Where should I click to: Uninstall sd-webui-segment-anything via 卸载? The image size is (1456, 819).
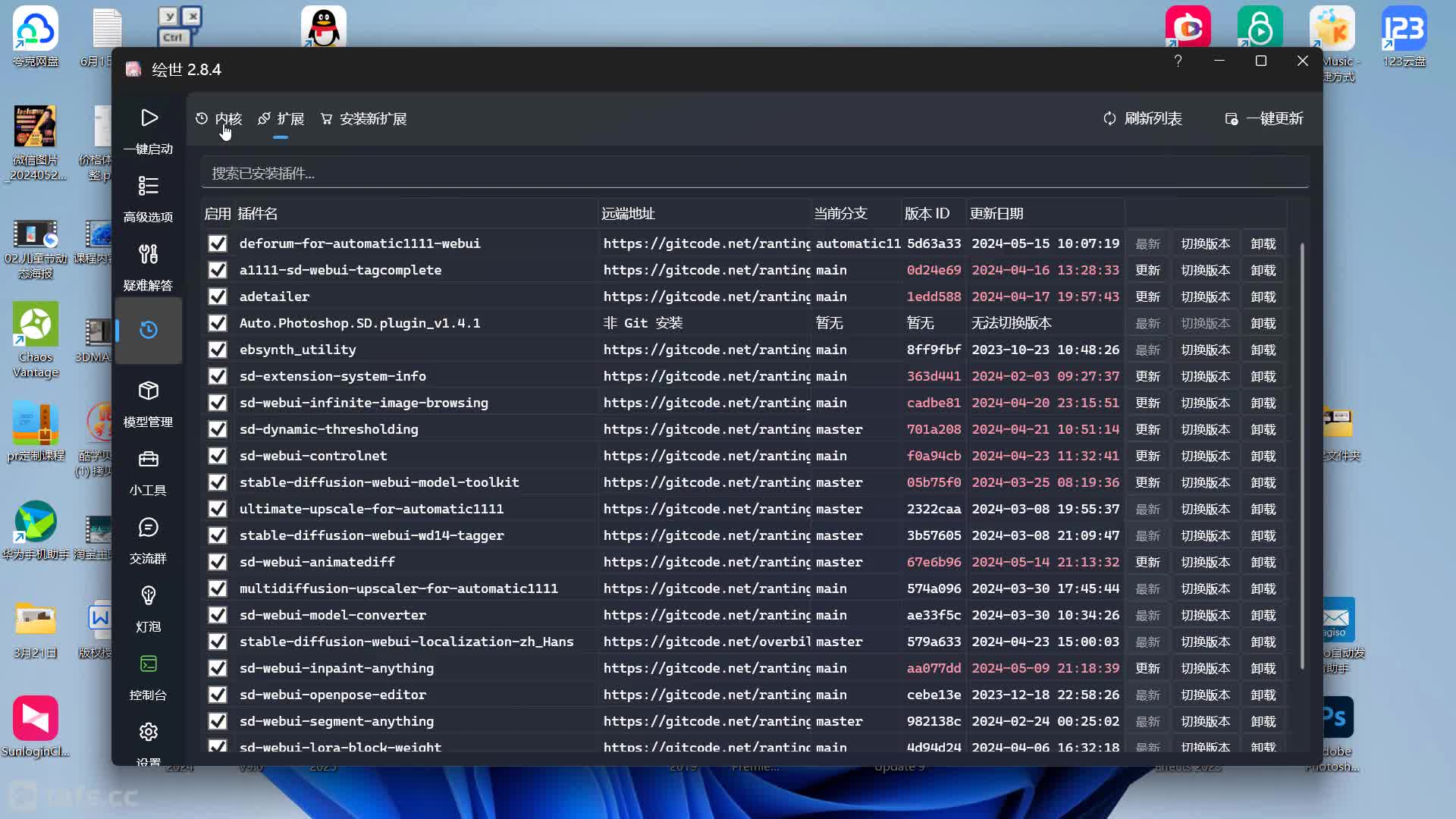(1263, 721)
